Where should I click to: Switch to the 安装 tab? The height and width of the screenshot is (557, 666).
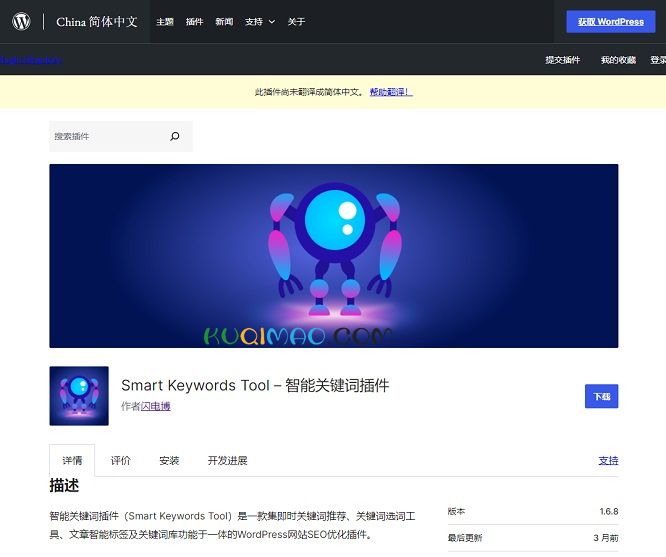169,461
